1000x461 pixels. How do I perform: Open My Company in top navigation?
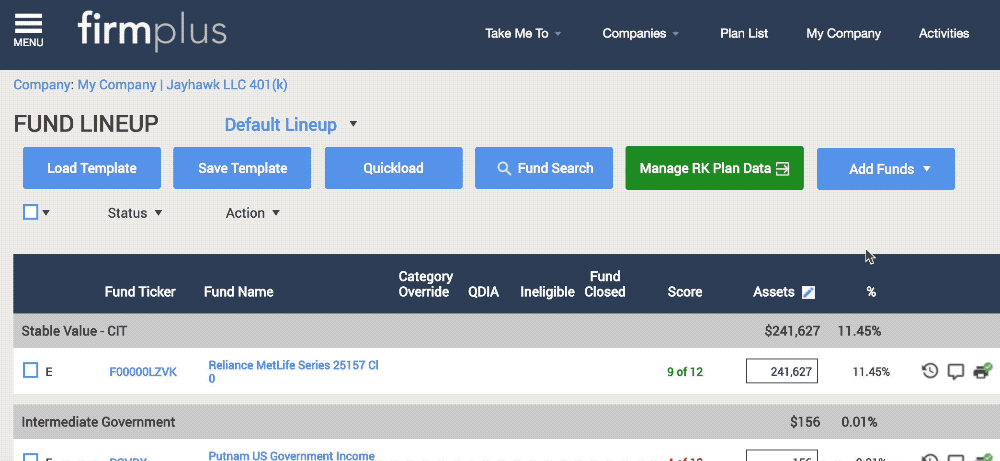(843, 34)
